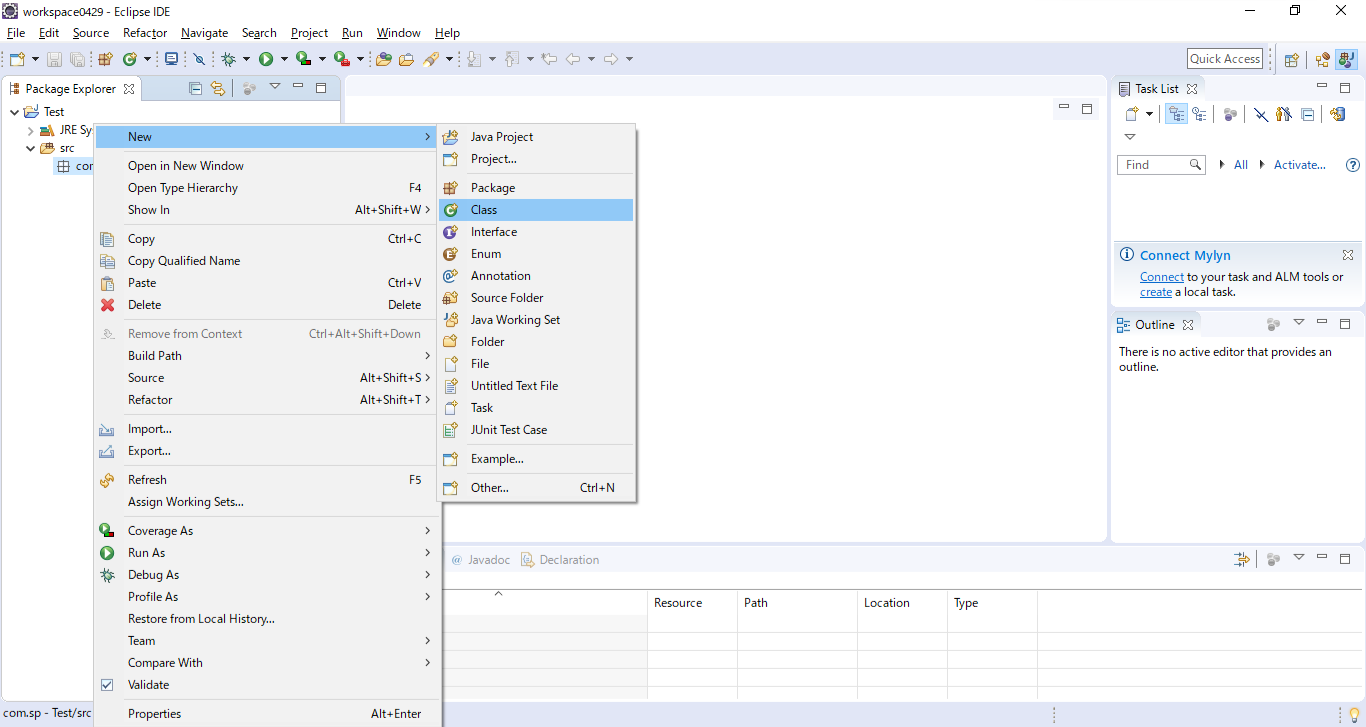Click the Location column header
Image resolution: width=1366 pixels, height=727 pixels.
(903, 603)
